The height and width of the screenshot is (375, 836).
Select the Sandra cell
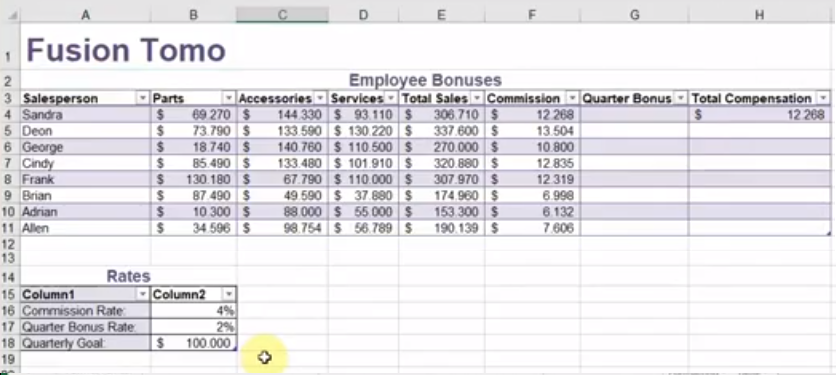click(85, 115)
